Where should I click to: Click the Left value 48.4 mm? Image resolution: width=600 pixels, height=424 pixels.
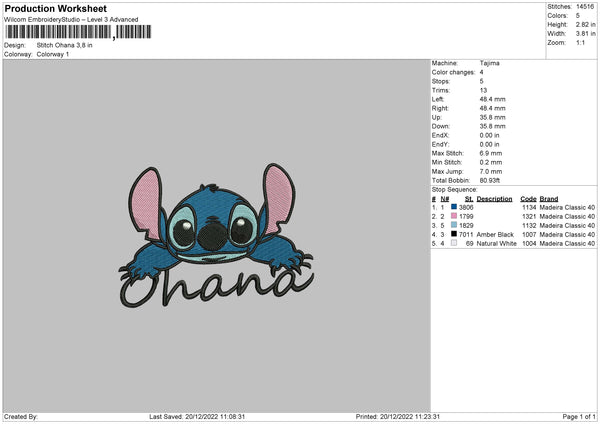(x=492, y=99)
